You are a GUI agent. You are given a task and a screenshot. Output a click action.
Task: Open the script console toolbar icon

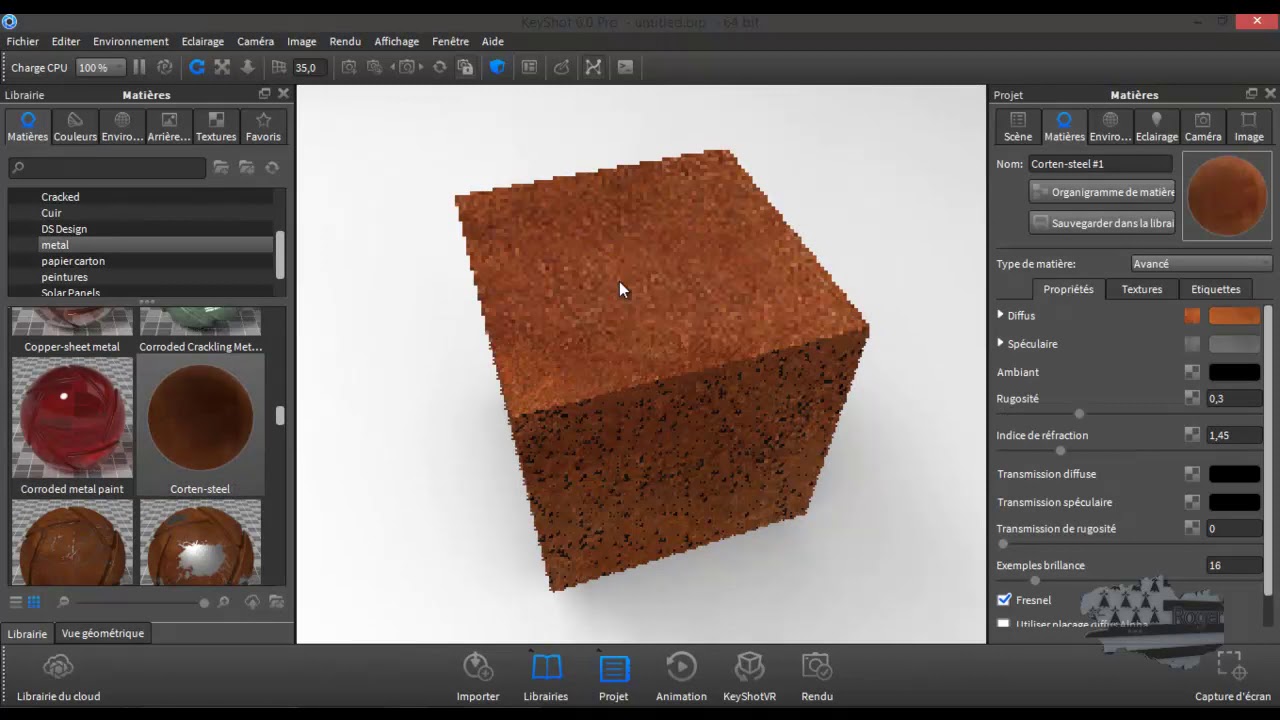pos(625,67)
